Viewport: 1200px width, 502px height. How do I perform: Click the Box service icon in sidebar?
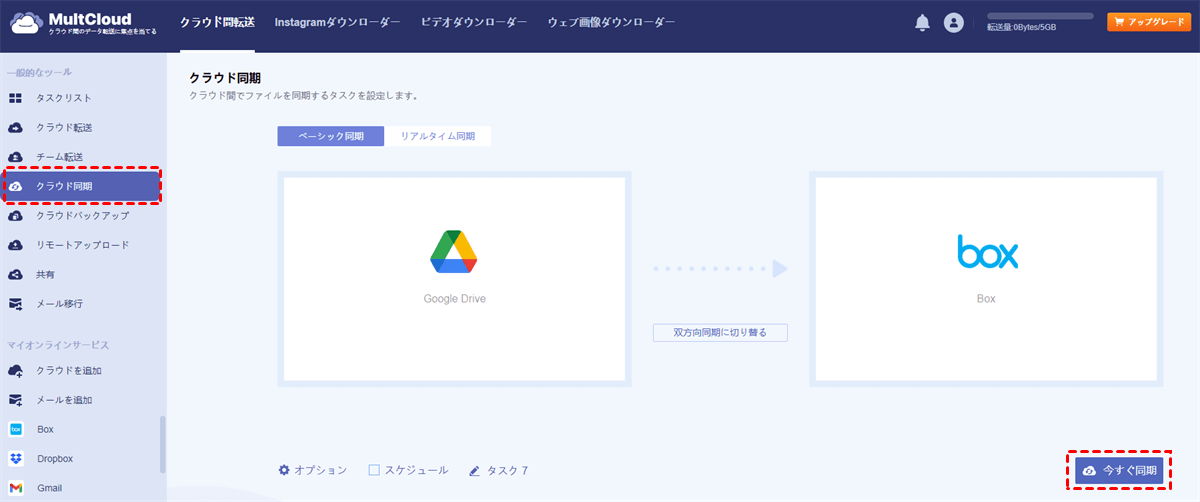click(x=16, y=429)
